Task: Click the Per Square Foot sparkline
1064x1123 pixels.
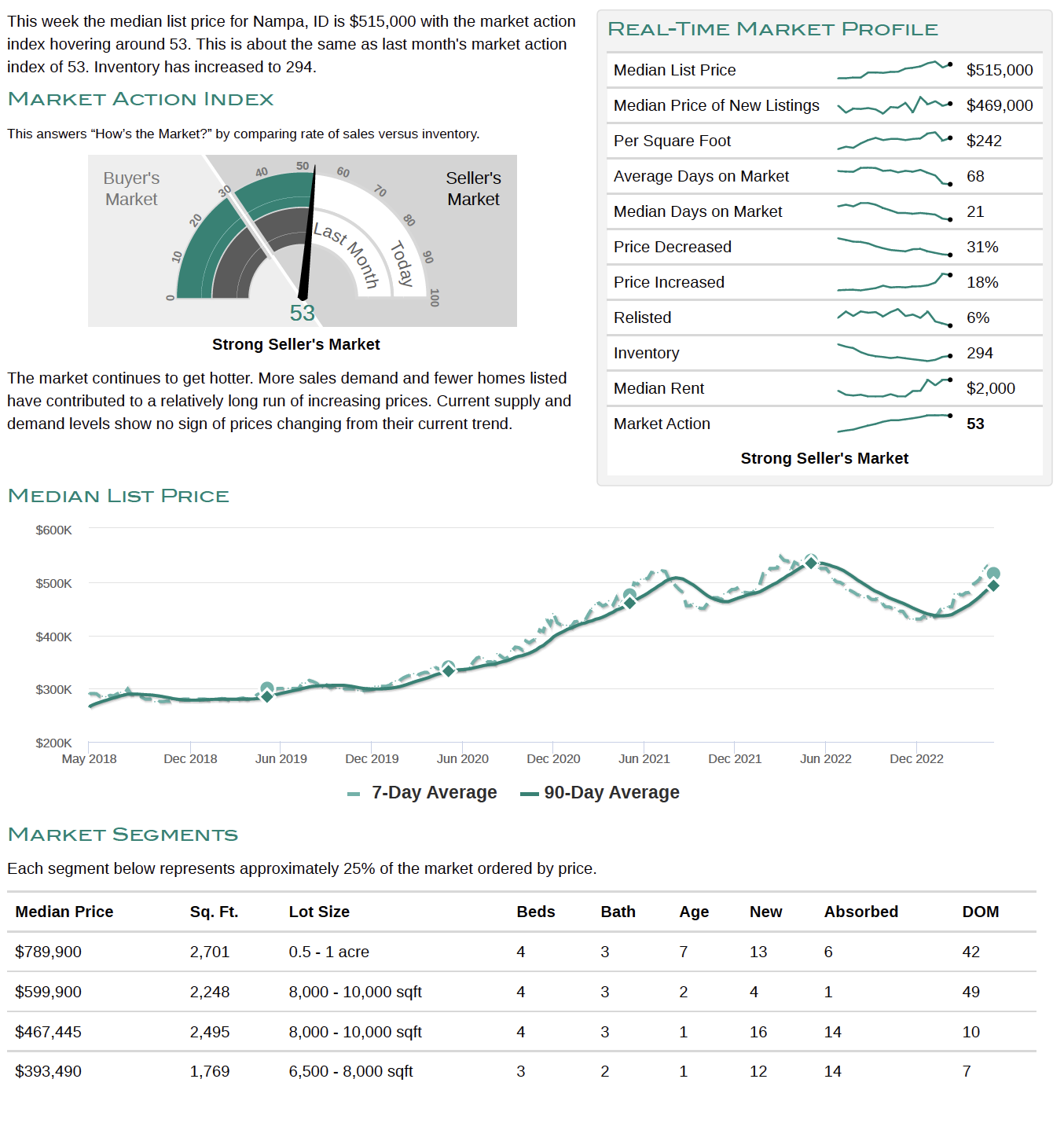Action: 895,141
